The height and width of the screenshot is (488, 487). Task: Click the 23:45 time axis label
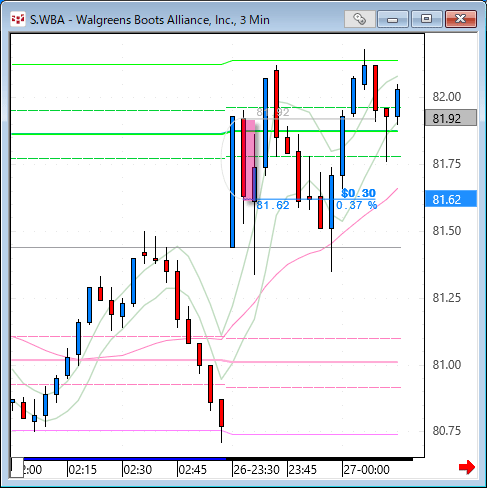[303, 470]
